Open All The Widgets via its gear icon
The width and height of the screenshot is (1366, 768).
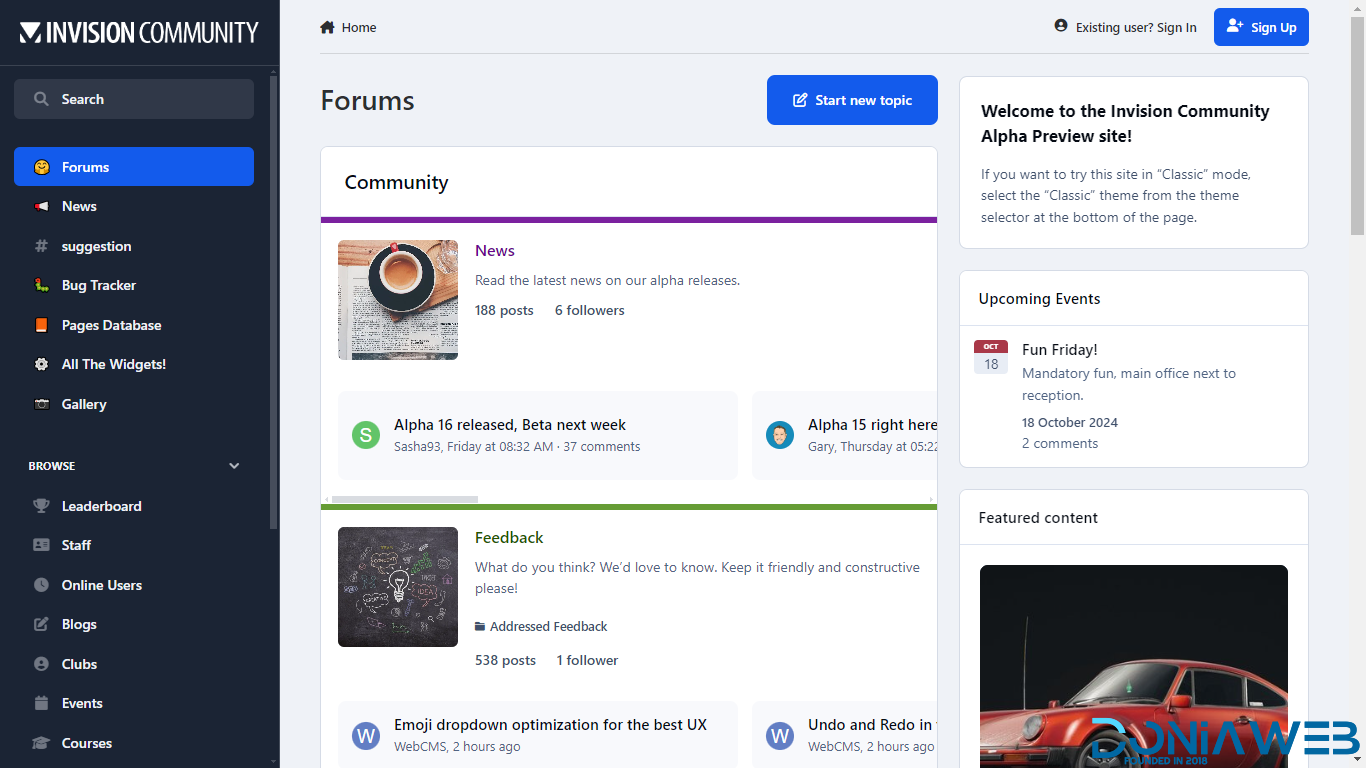[x=40, y=364]
